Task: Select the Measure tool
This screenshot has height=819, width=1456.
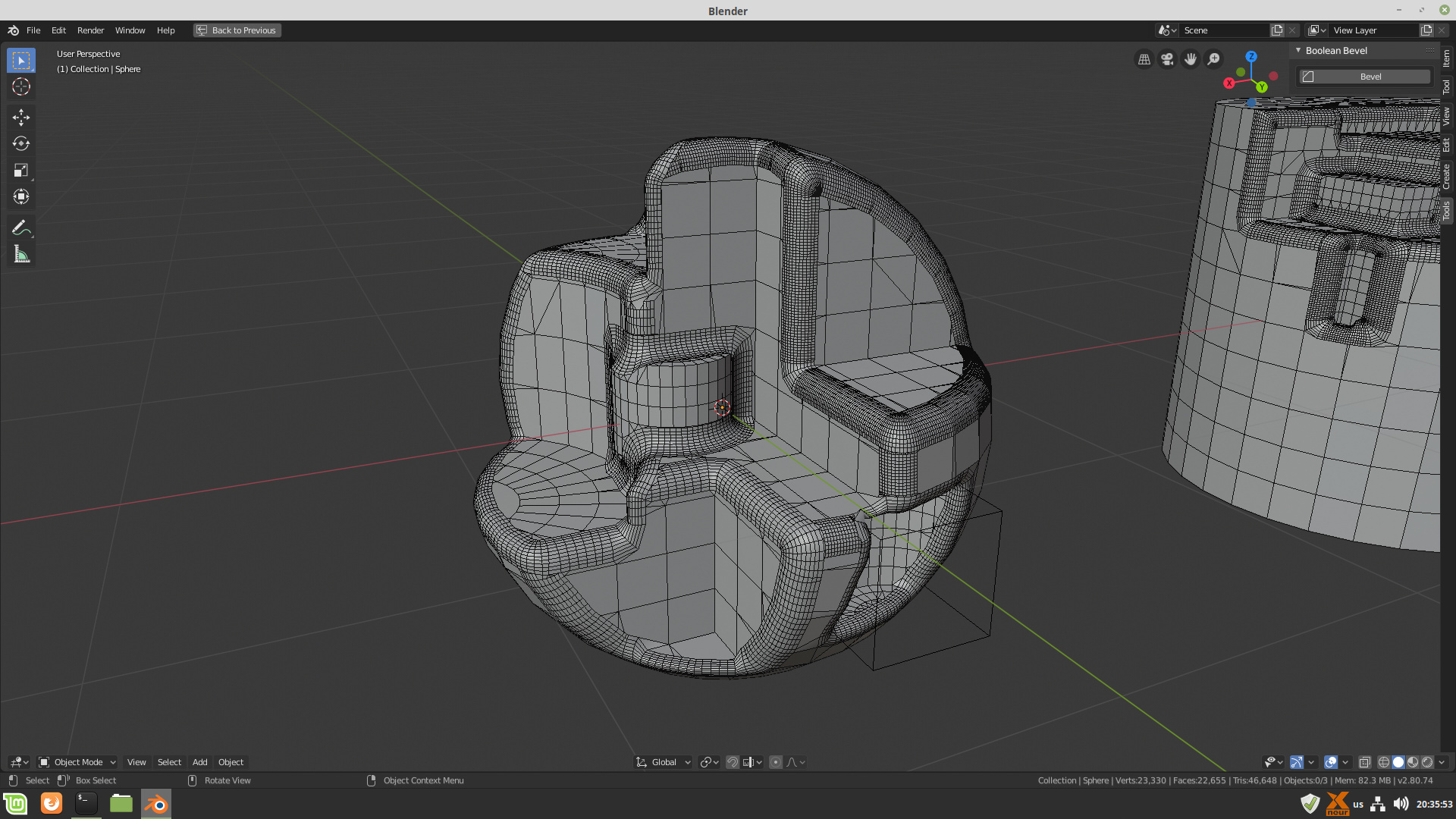Action: click(x=21, y=254)
